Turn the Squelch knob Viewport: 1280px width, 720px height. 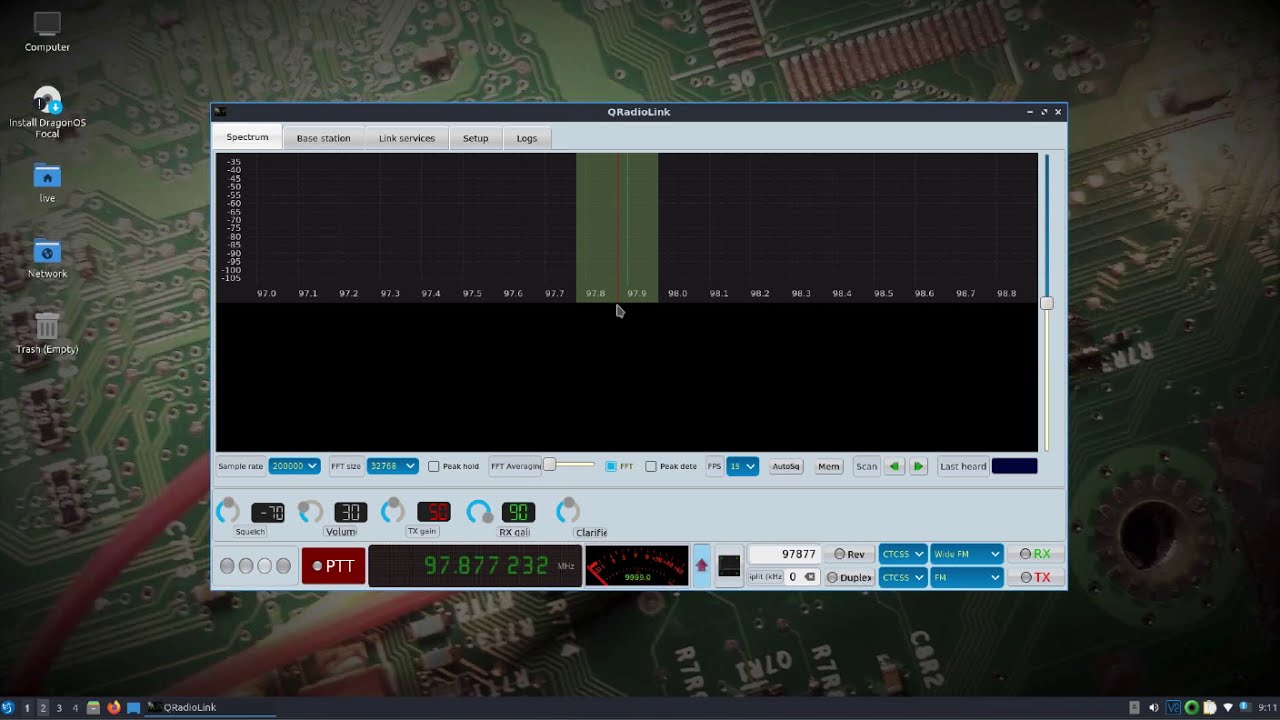[x=228, y=511]
